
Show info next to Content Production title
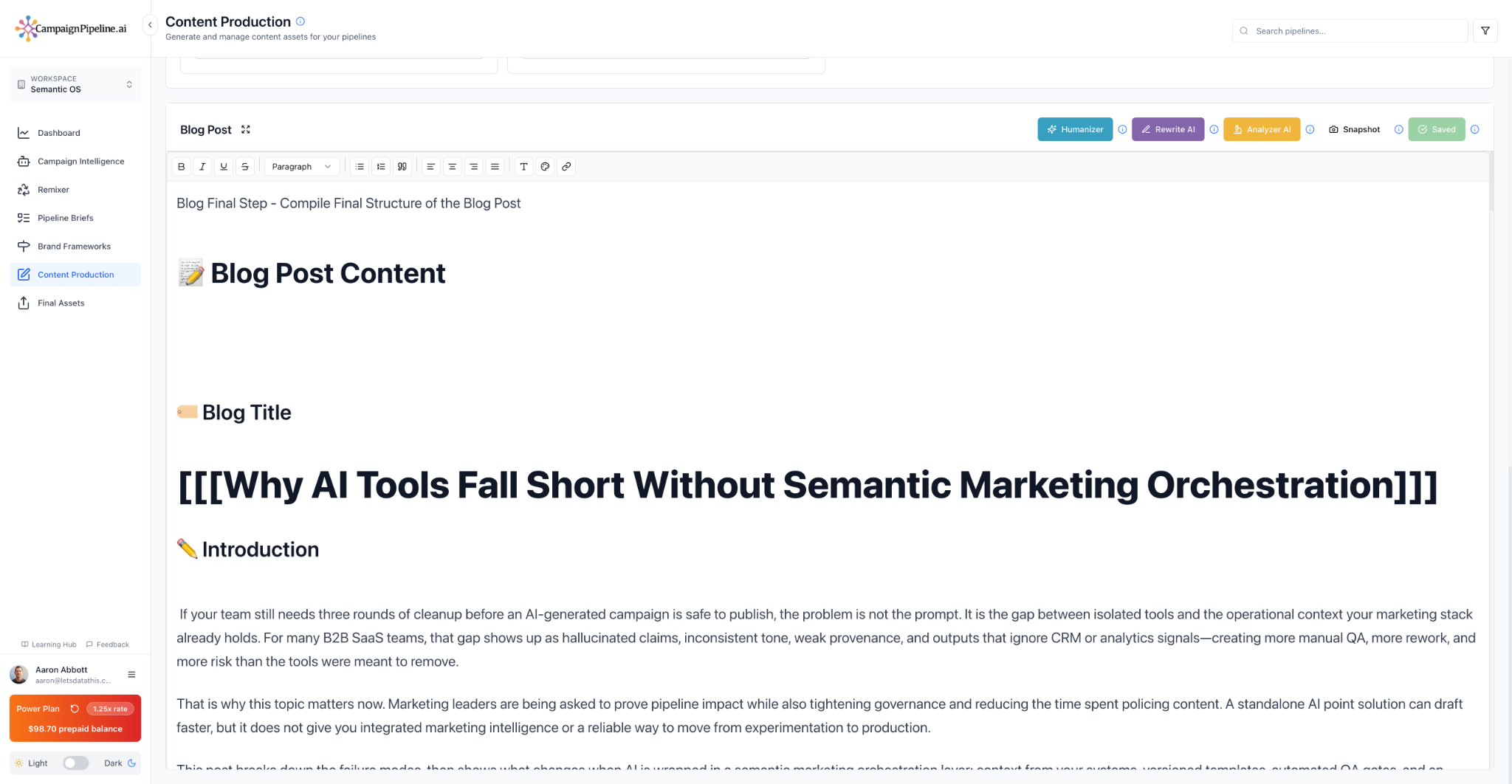[x=300, y=21]
